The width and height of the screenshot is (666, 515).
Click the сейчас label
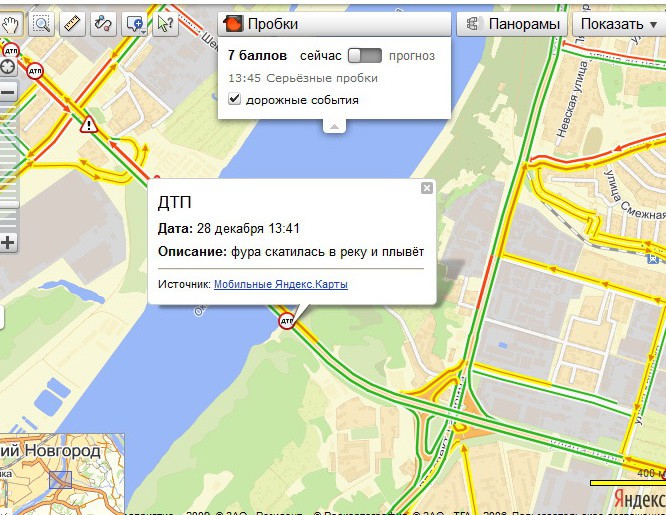320,56
